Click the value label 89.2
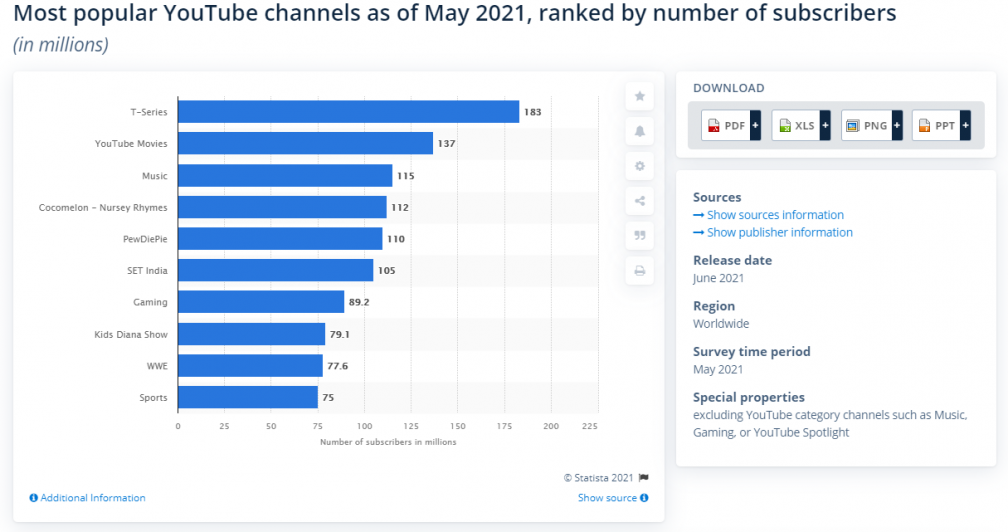The width and height of the screenshot is (1008, 532). tap(359, 302)
